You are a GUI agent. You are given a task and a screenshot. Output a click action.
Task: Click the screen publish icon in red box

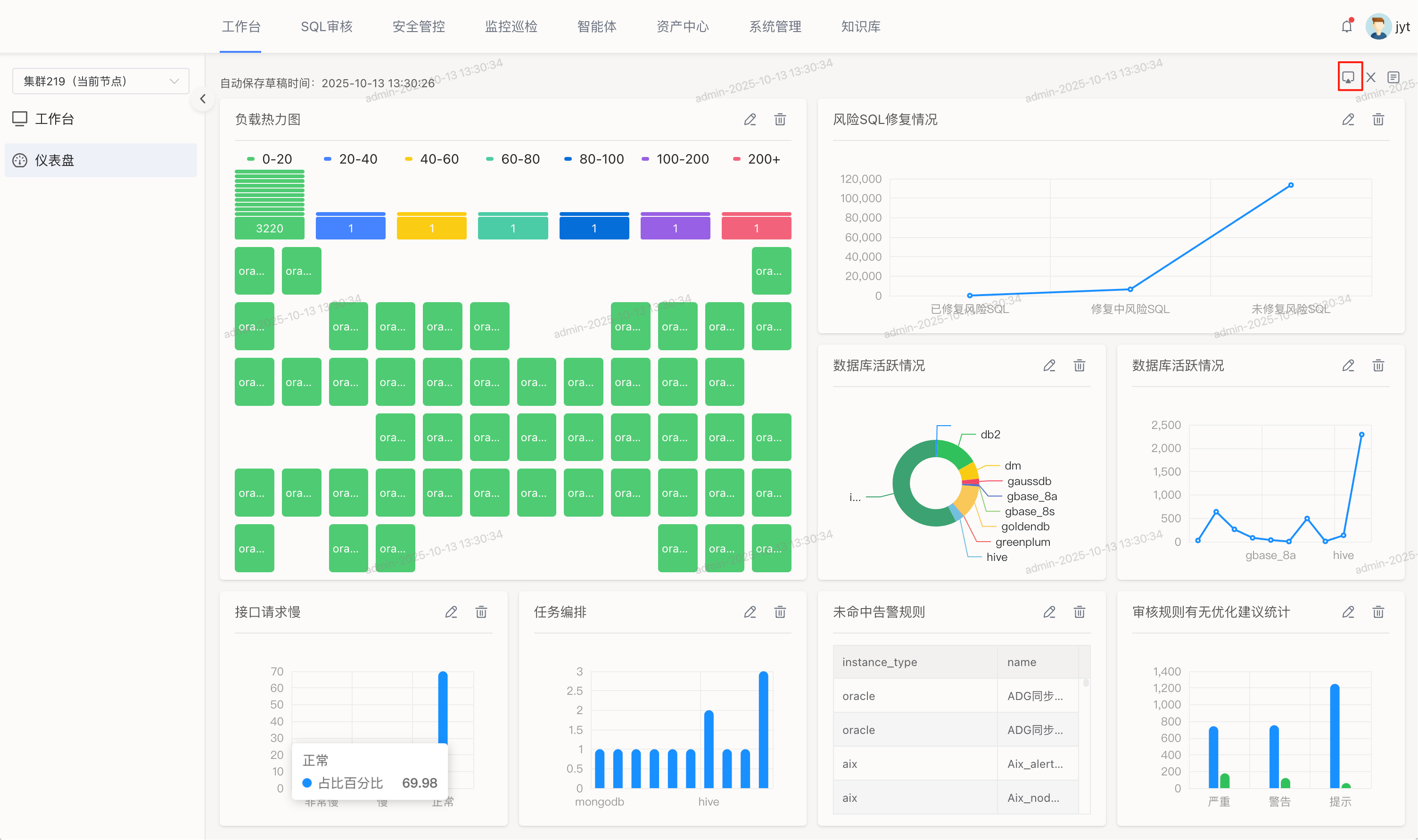tap(1349, 77)
